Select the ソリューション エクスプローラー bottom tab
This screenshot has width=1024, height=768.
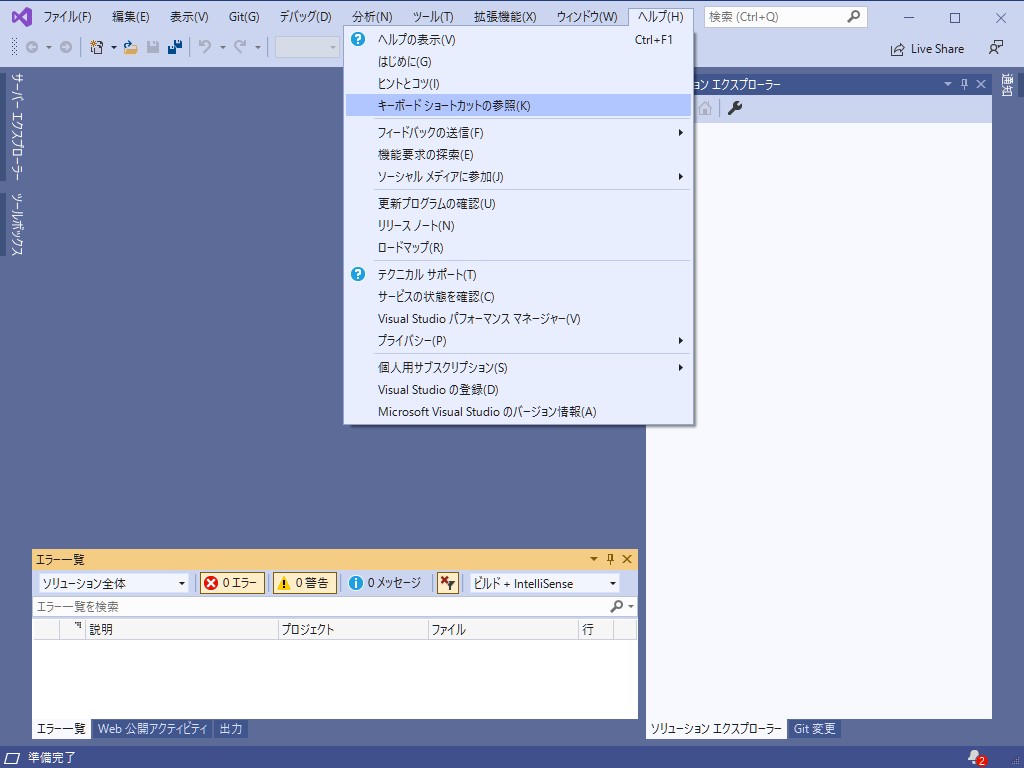click(716, 729)
